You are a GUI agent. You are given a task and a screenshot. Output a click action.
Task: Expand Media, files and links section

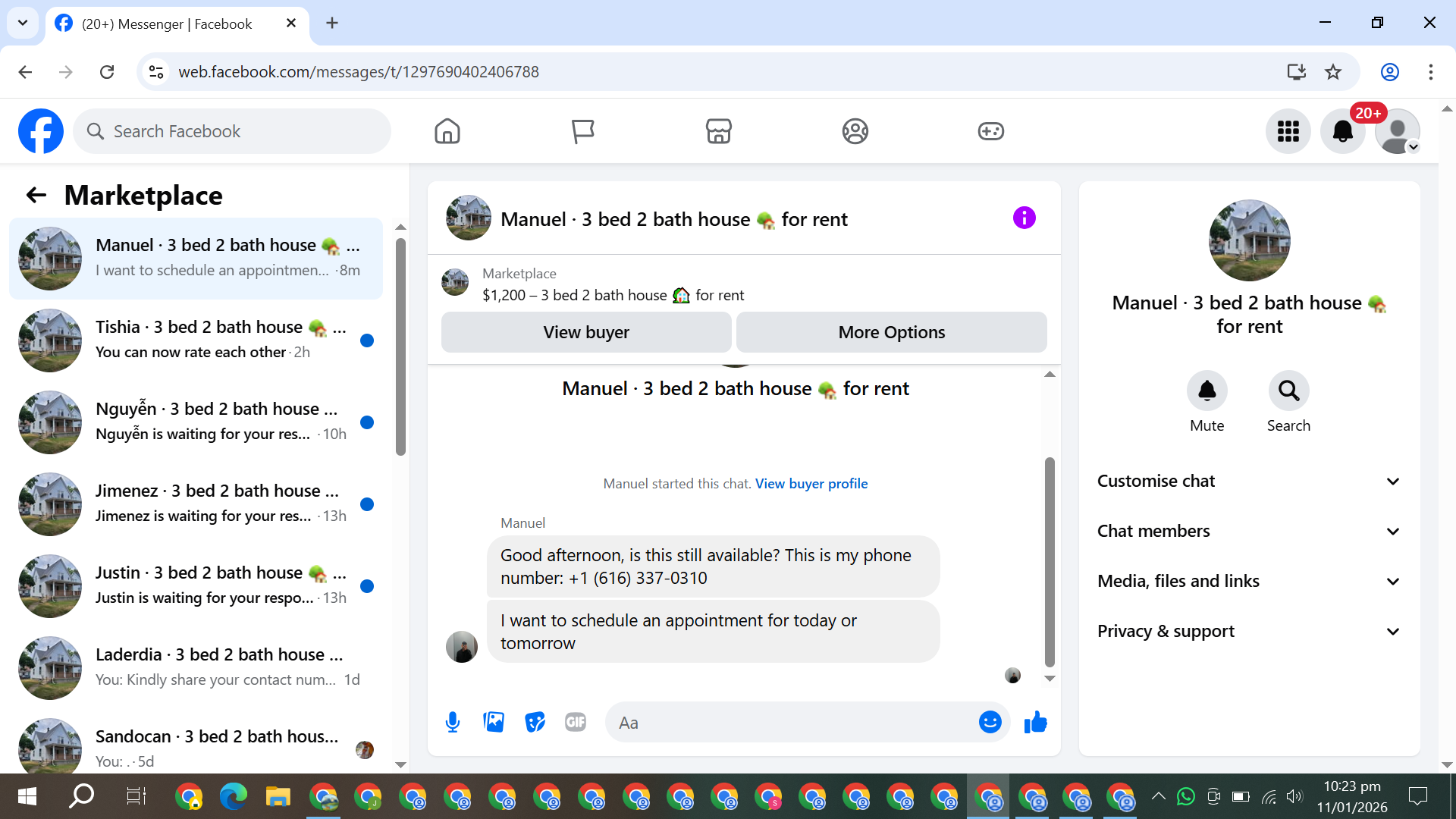pyautogui.click(x=1249, y=582)
